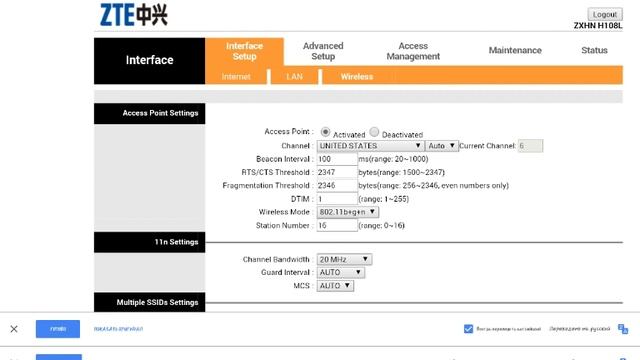
Task: Select the LAN sub-tab
Action: [x=294, y=77]
